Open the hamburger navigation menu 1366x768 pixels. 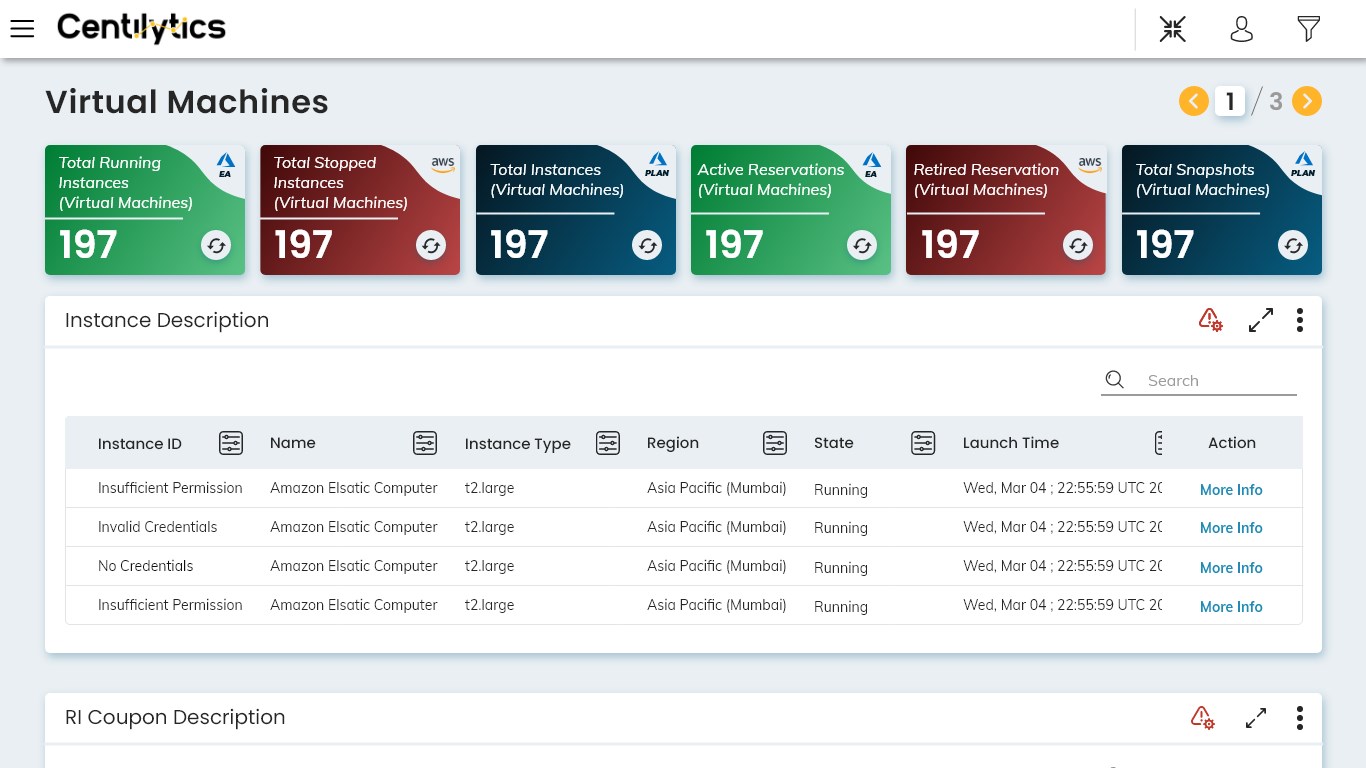(x=22, y=29)
